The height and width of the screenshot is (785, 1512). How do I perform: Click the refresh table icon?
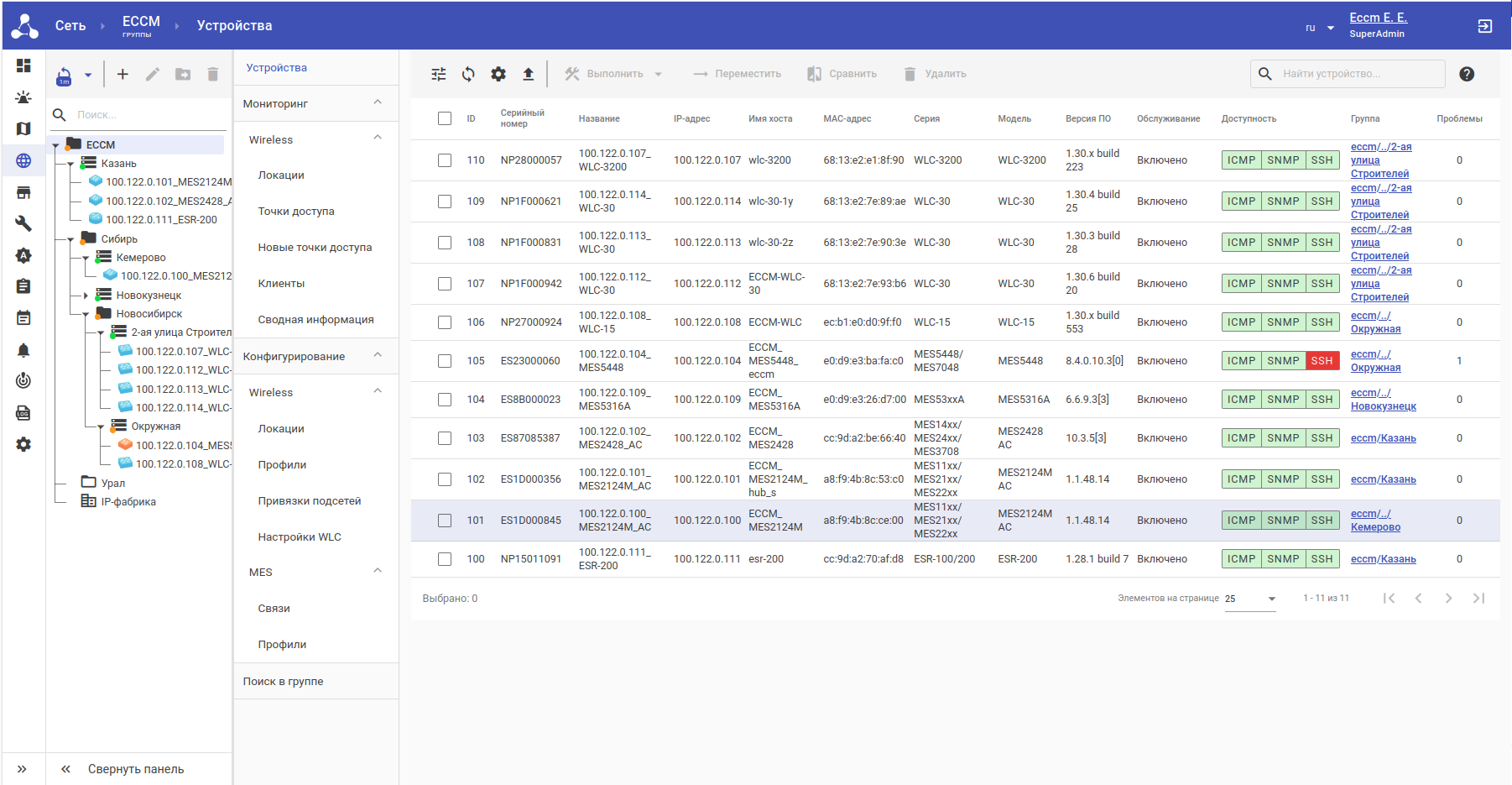[468, 74]
